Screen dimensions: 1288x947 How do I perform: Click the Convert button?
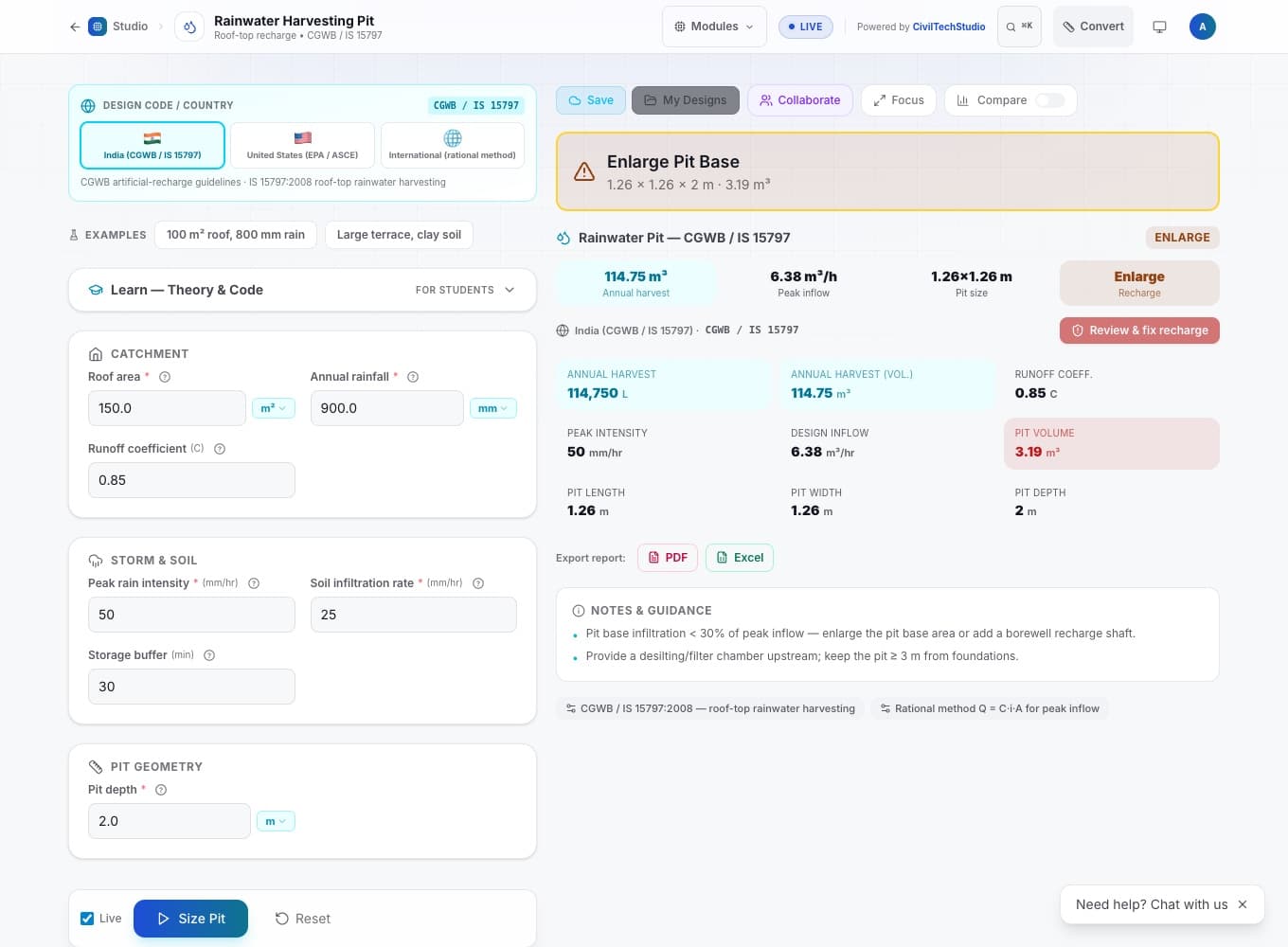(x=1093, y=27)
